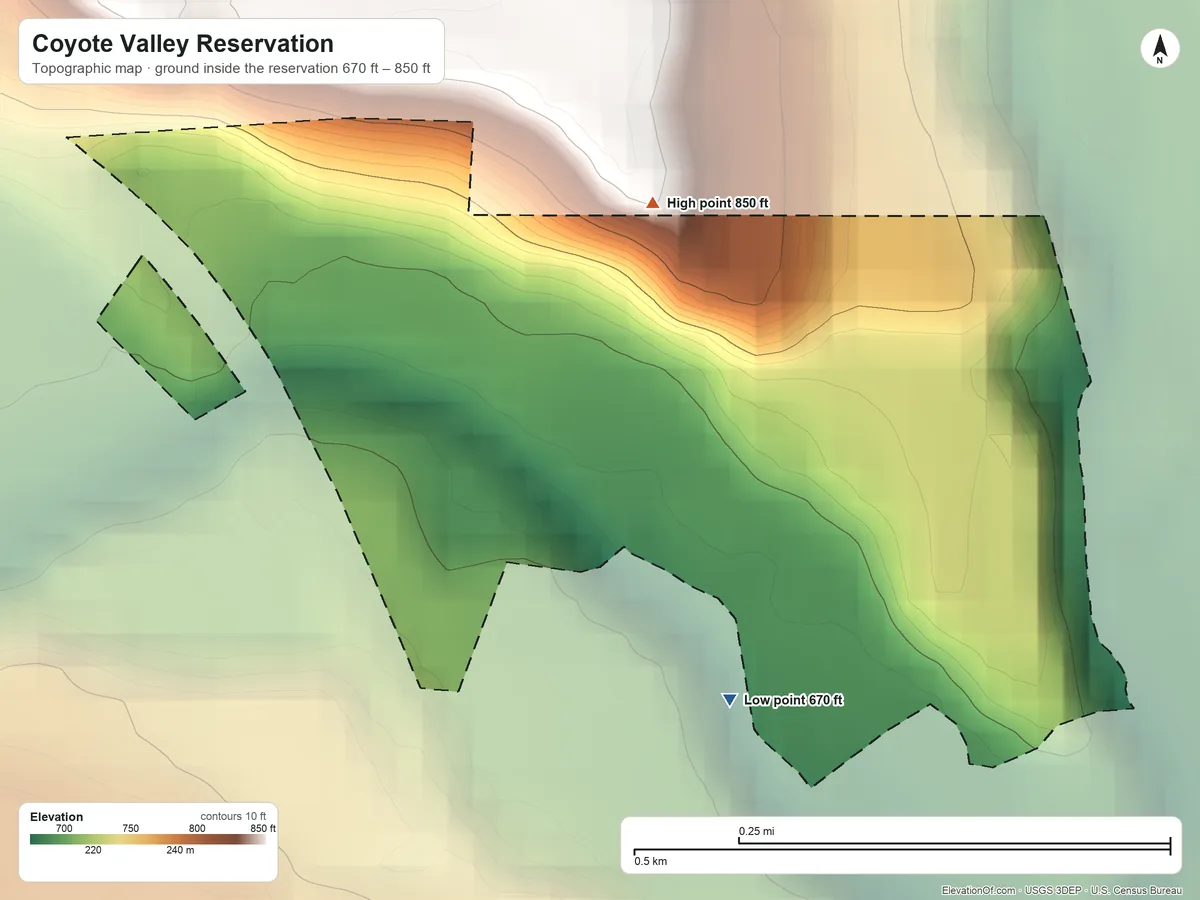Image resolution: width=1200 pixels, height=900 pixels.
Task: Click the '220' meter legend label
Action: (x=93, y=851)
